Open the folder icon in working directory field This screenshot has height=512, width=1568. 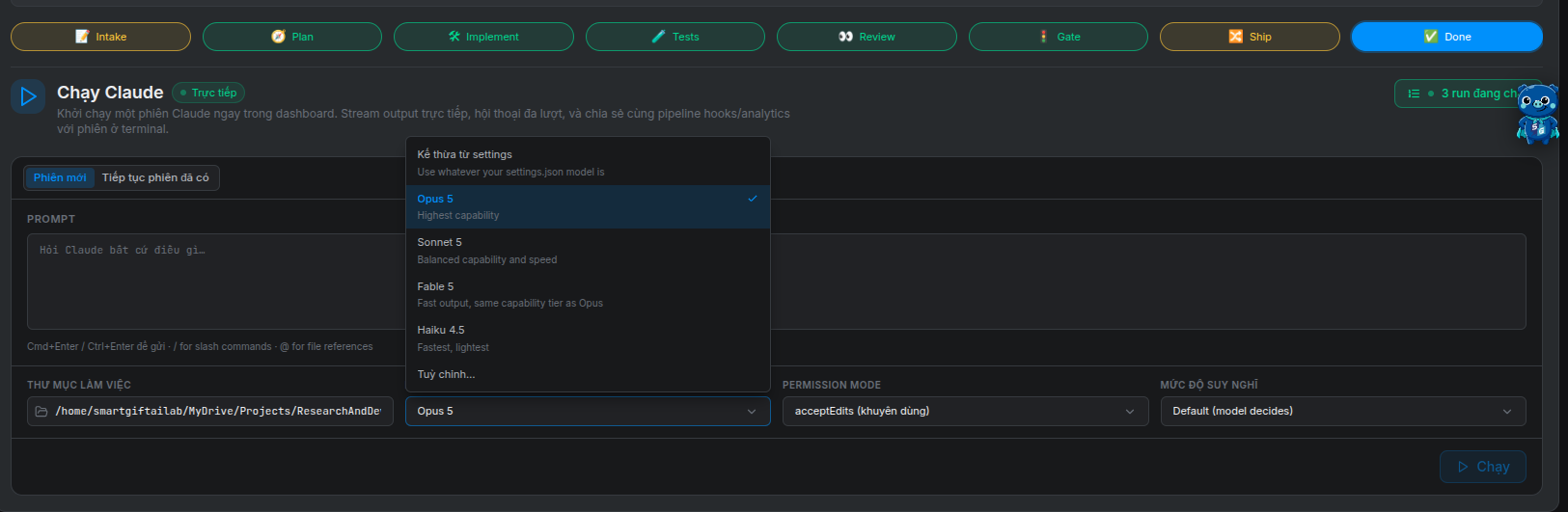41,412
